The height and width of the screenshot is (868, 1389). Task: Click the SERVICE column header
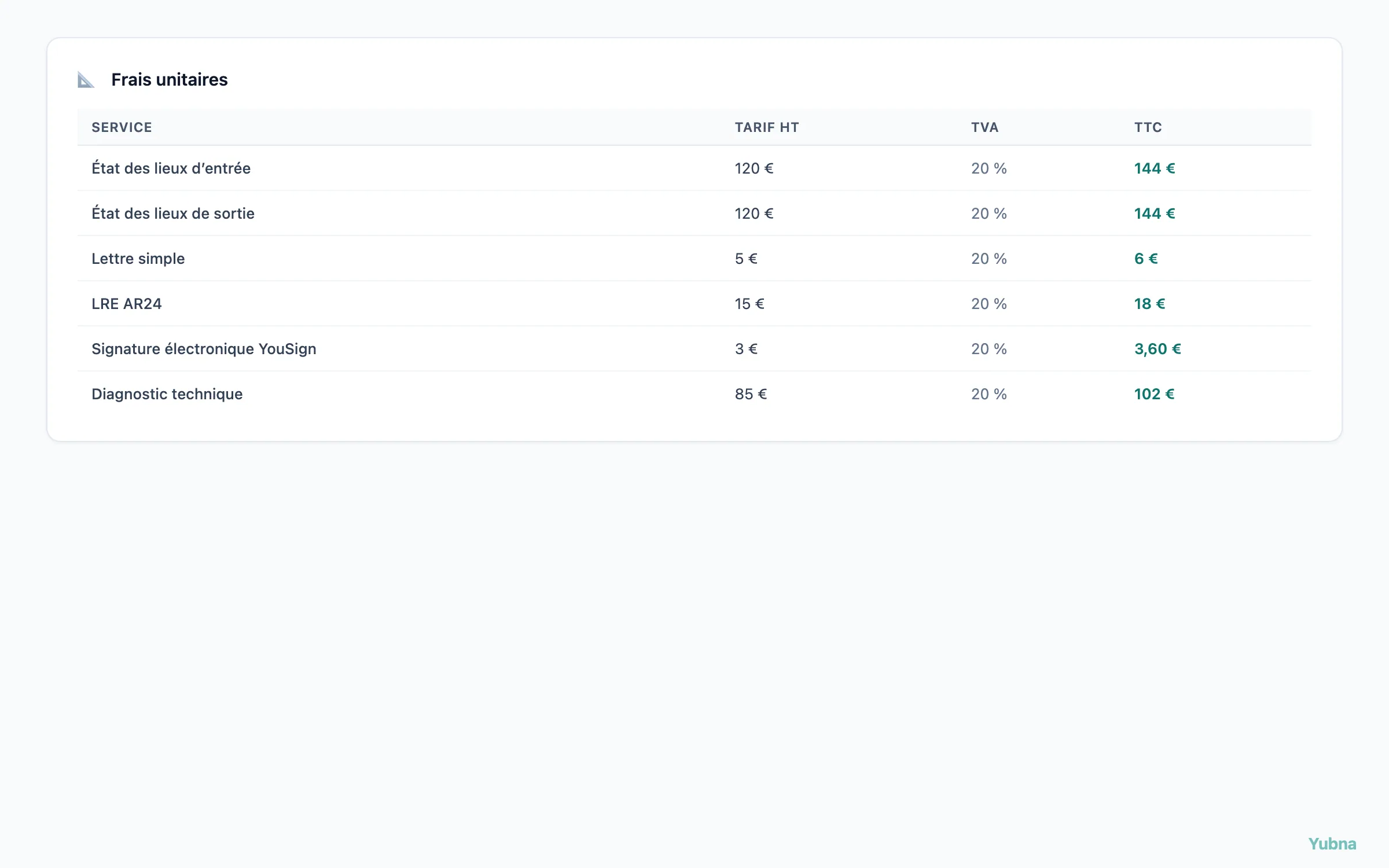click(x=122, y=127)
